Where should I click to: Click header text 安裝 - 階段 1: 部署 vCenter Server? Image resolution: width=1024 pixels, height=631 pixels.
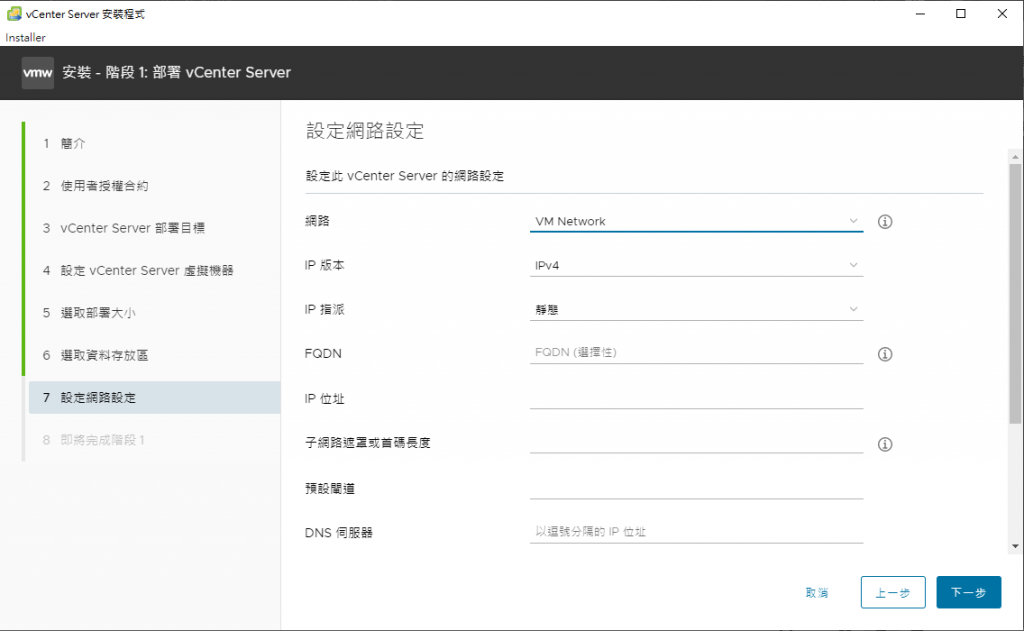[x=176, y=73]
